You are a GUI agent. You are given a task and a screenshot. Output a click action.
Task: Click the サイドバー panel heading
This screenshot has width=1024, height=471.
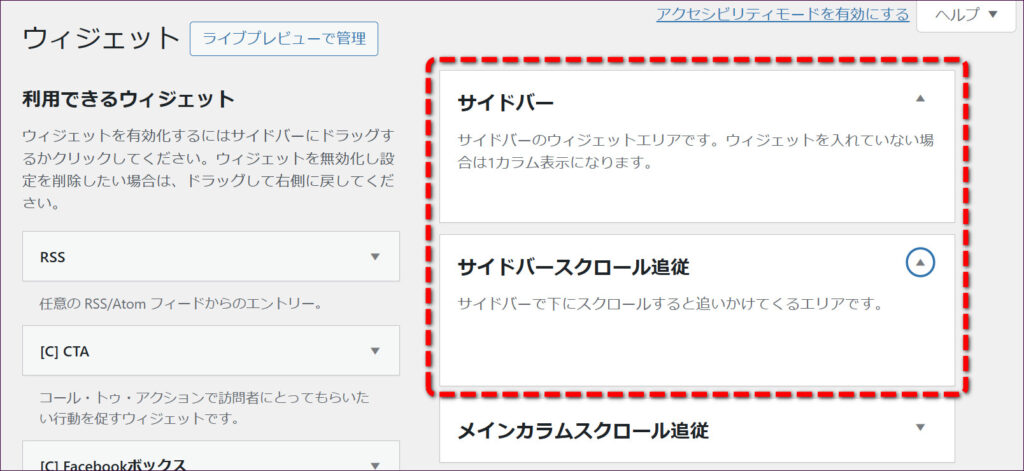click(505, 103)
